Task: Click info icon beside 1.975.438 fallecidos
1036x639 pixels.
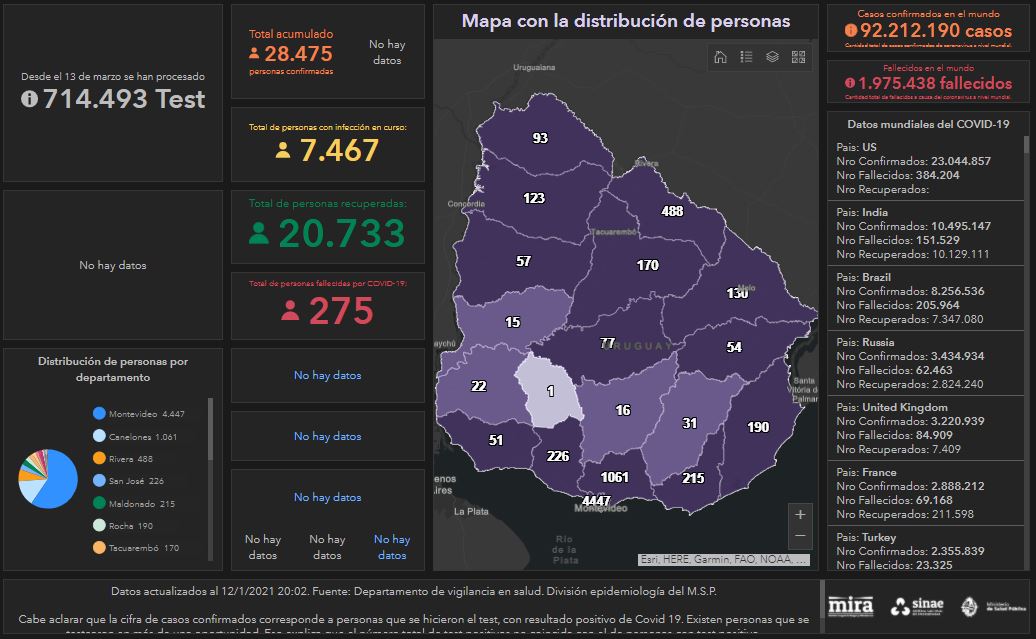Action: pos(851,84)
